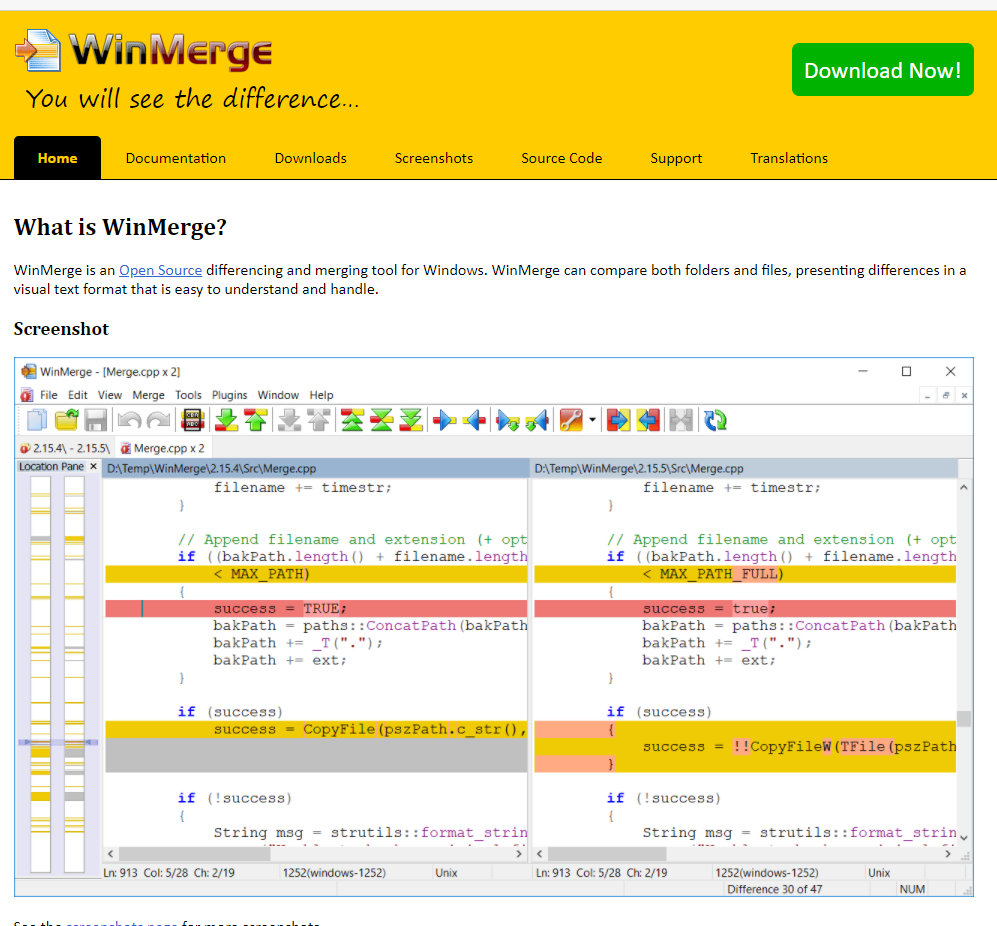
Task: Click Copy Left and Advance icon
Action: click(x=537, y=420)
